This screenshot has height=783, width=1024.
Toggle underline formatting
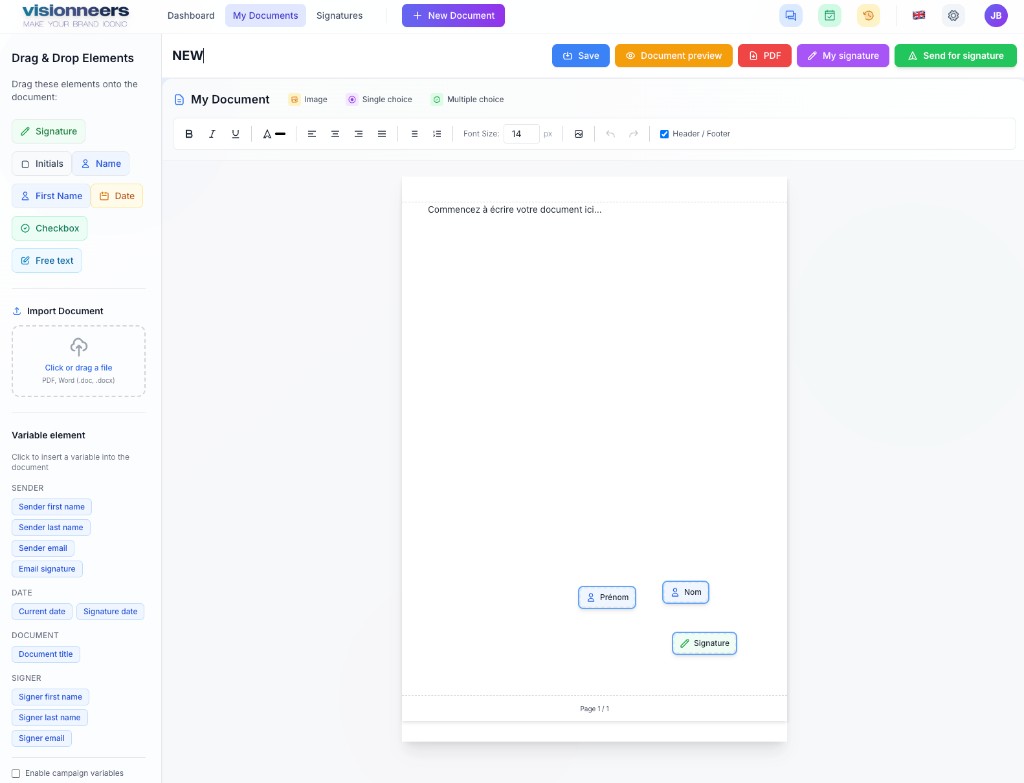(235, 133)
